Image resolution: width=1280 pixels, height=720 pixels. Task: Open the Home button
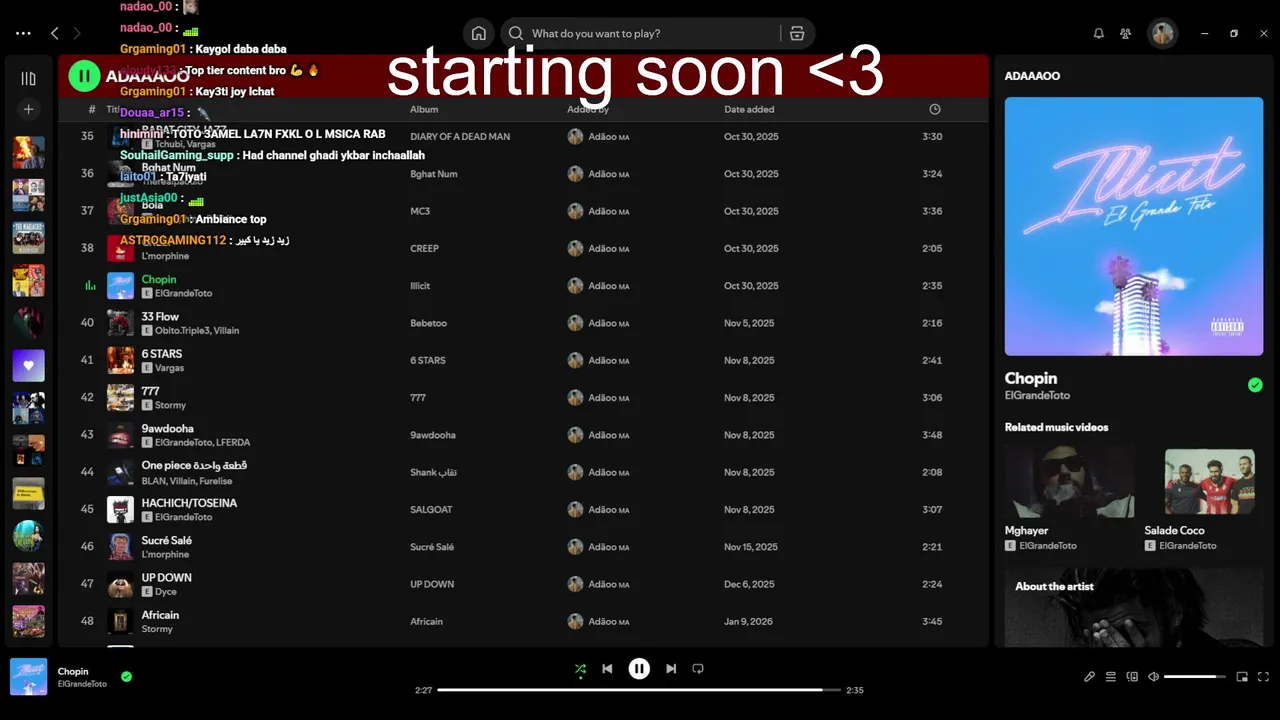(x=479, y=33)
